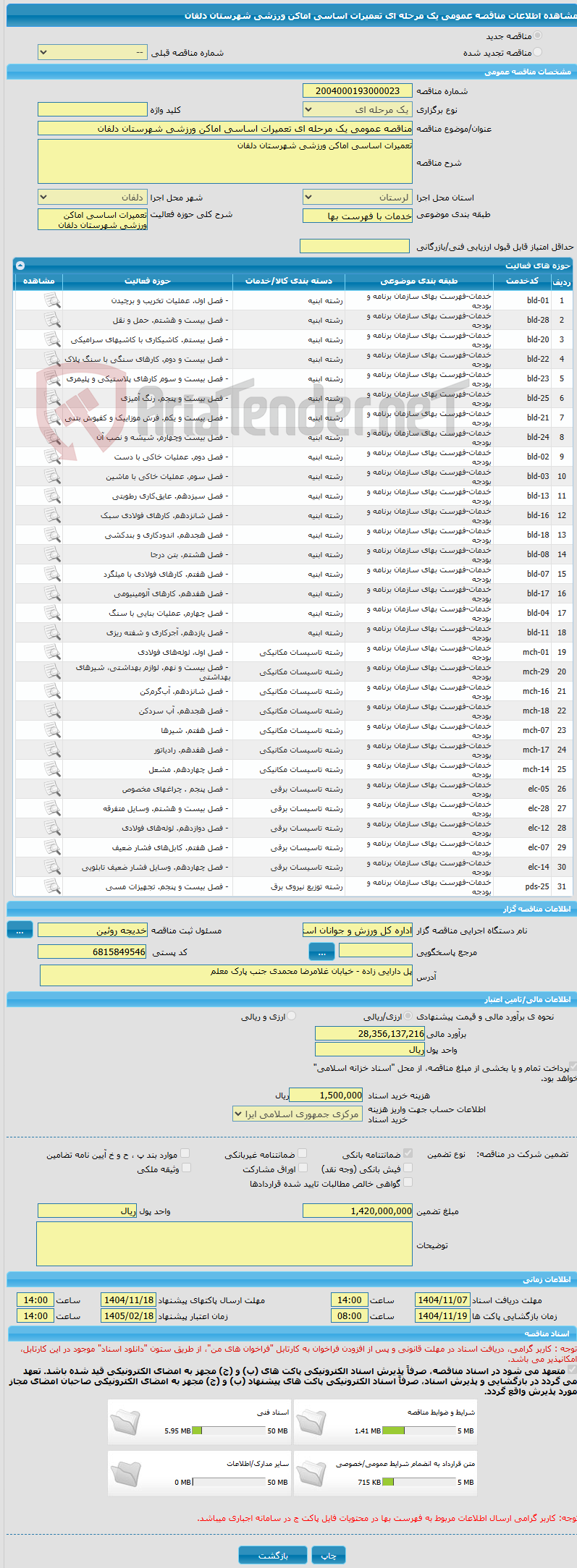Open view icon for row mch-01
577x1568 pixels.
pos(52,652)
